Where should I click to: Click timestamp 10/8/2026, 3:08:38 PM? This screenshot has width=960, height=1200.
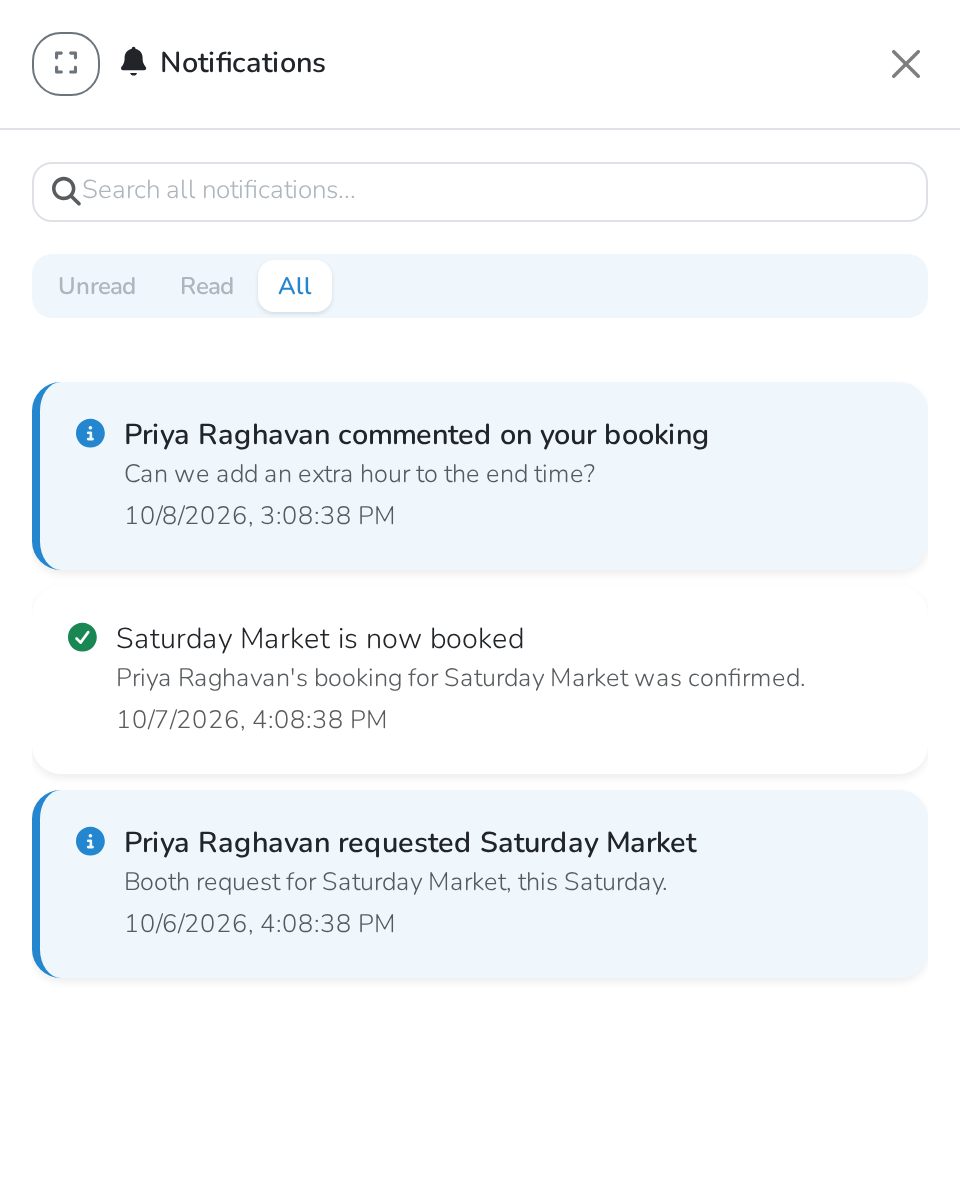tap(259, 516)
